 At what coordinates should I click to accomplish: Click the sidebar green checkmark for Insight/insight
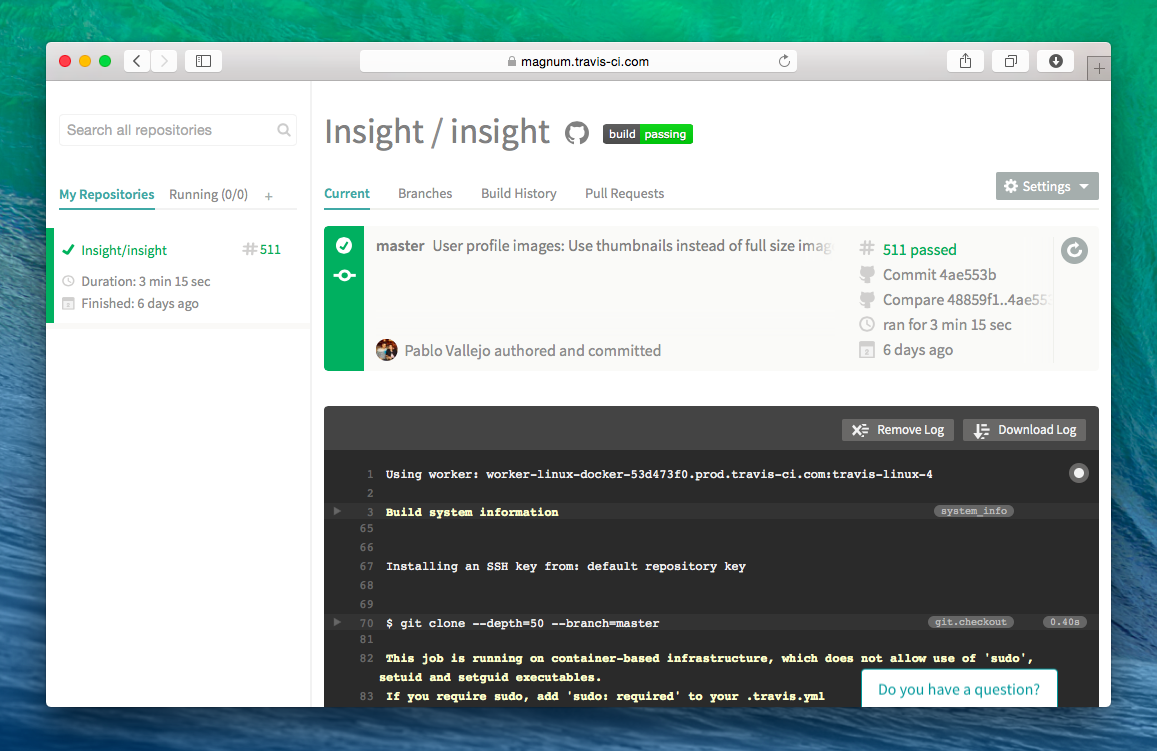(68, 250)
